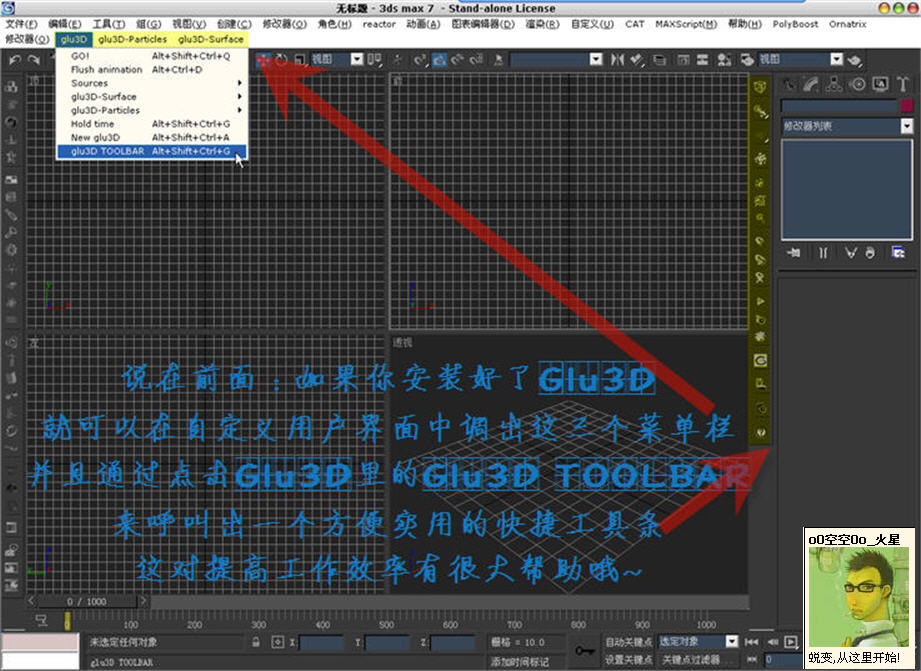This screenshot has width=921, height=671.
Task: Click the magenta object color swatch
Action: [906, 106]
